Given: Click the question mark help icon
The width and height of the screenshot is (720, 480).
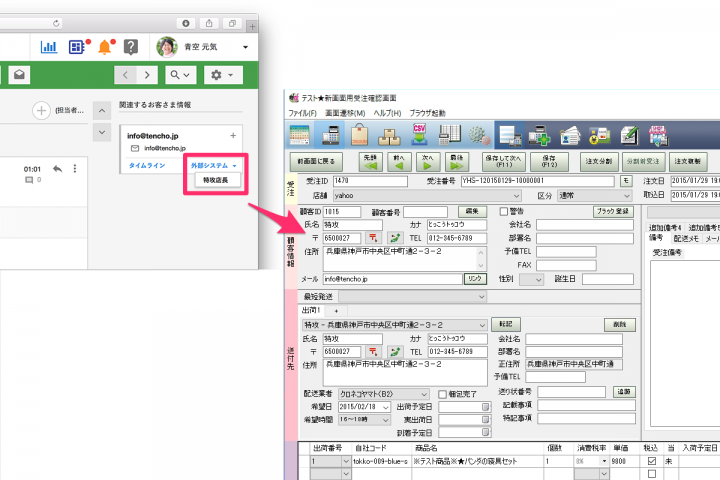Looking at the screenshot, I should [130, 46].
